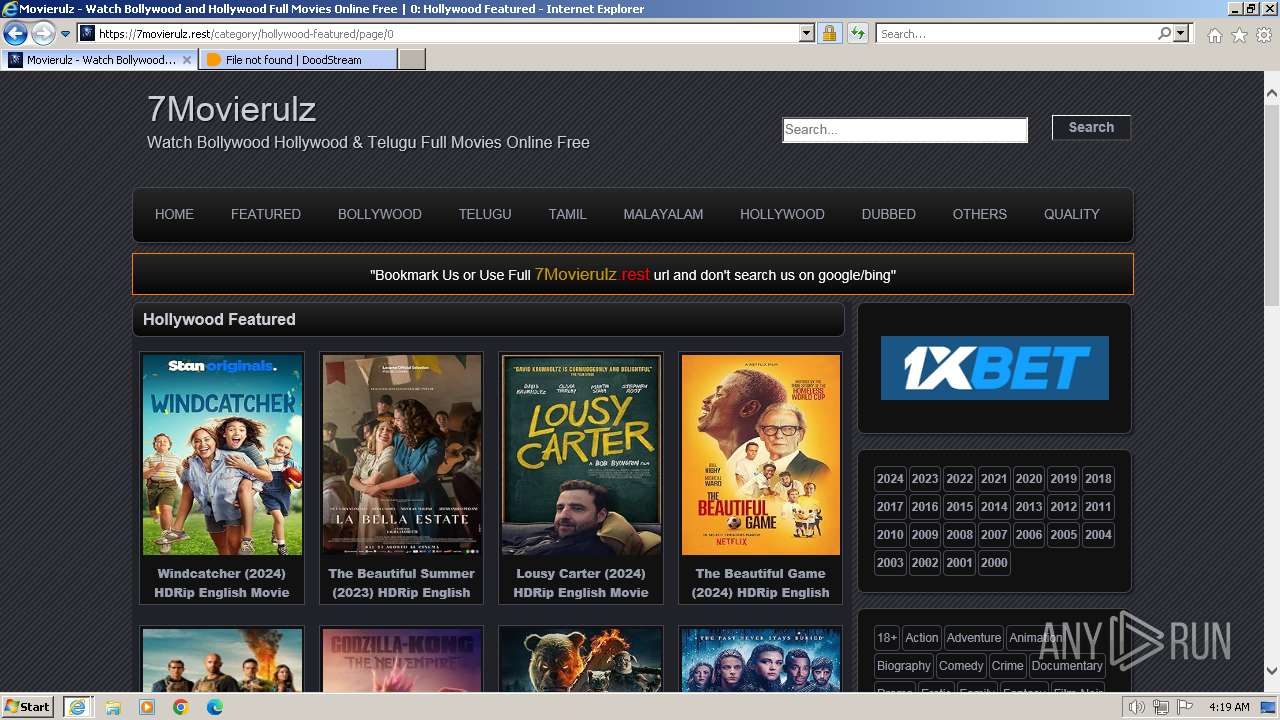Screen dimensions: 1280x720
Task: Open the TAMIL menu item
Action: [567, 214]
